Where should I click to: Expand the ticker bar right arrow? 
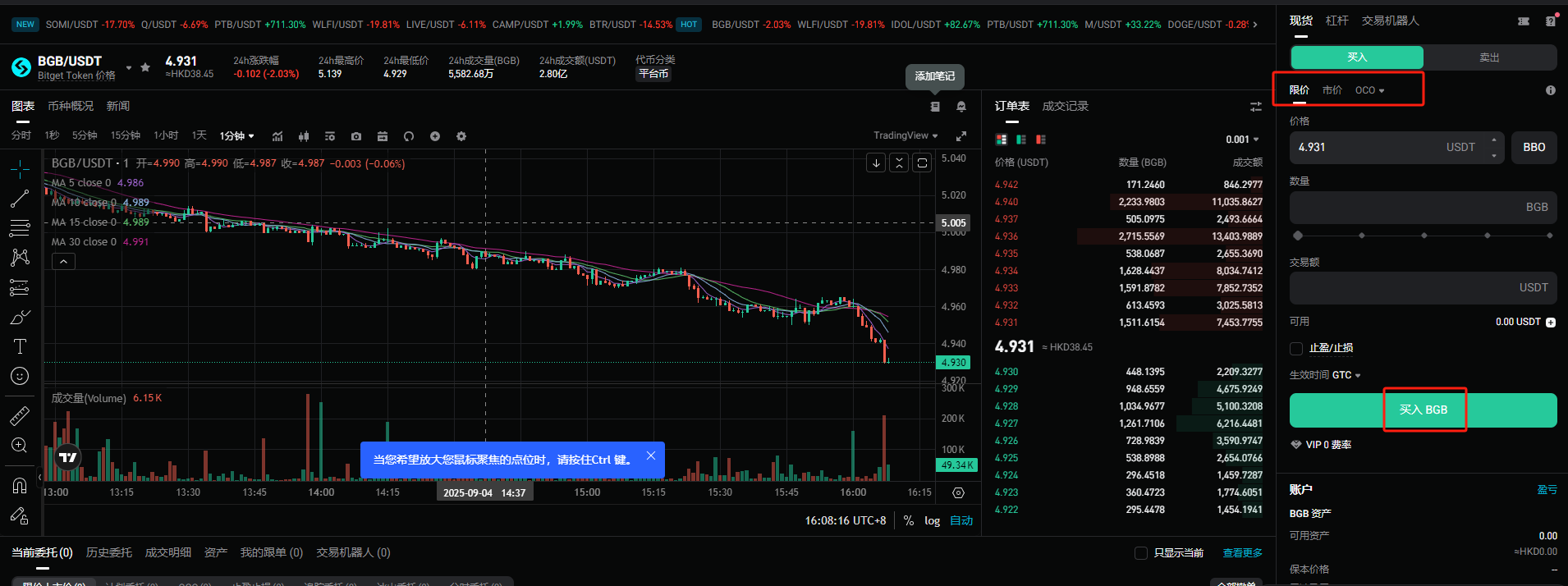click(1254, 25)
